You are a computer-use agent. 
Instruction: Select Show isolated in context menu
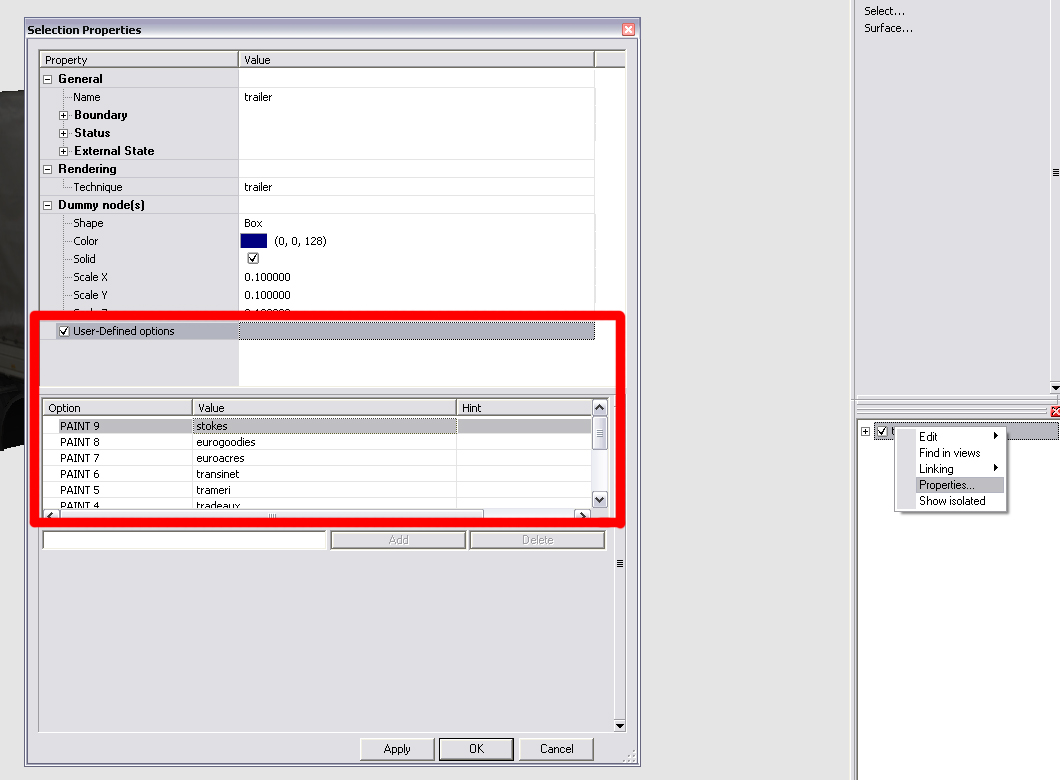pos(951,501)
